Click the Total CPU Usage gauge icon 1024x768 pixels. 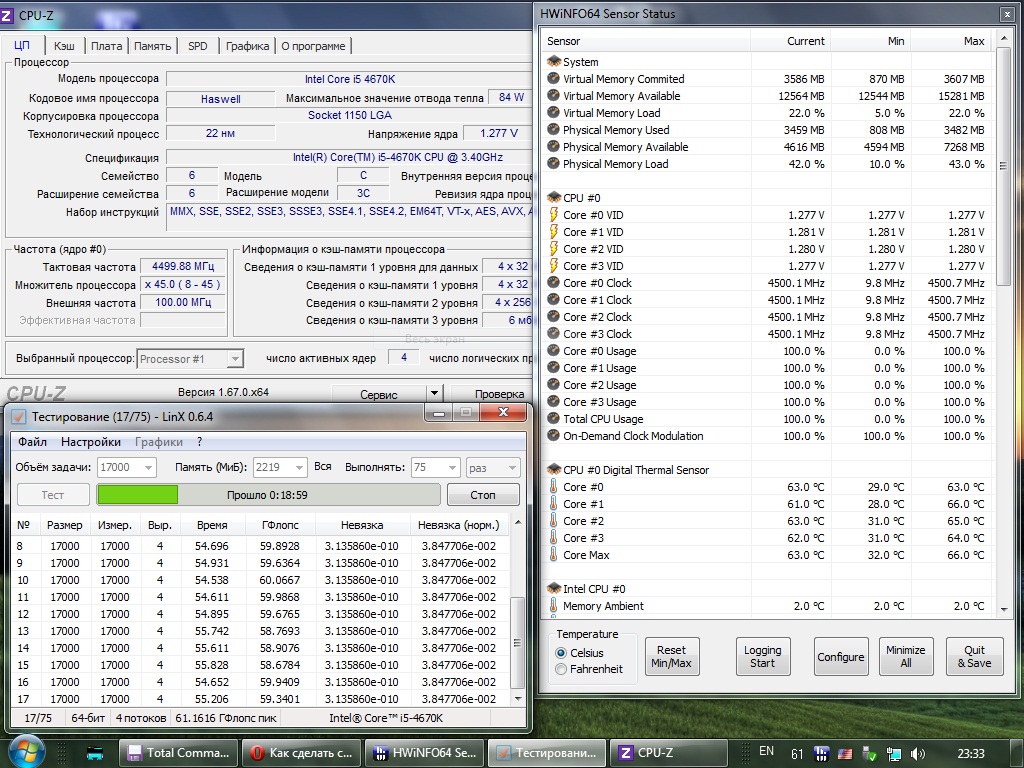tap(554, 419)
